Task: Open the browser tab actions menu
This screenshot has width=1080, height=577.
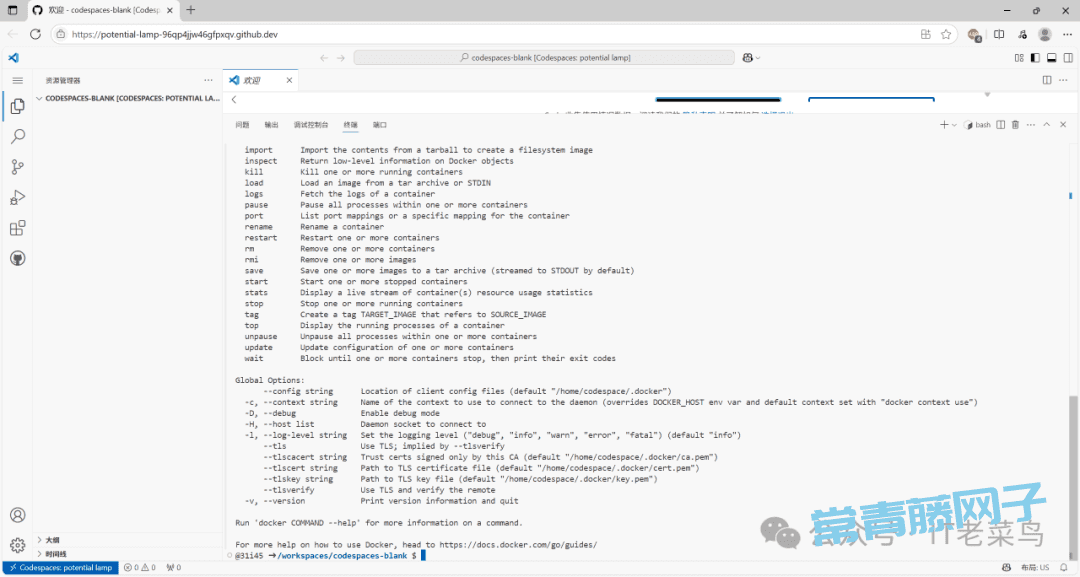Action: pos(12,10)
